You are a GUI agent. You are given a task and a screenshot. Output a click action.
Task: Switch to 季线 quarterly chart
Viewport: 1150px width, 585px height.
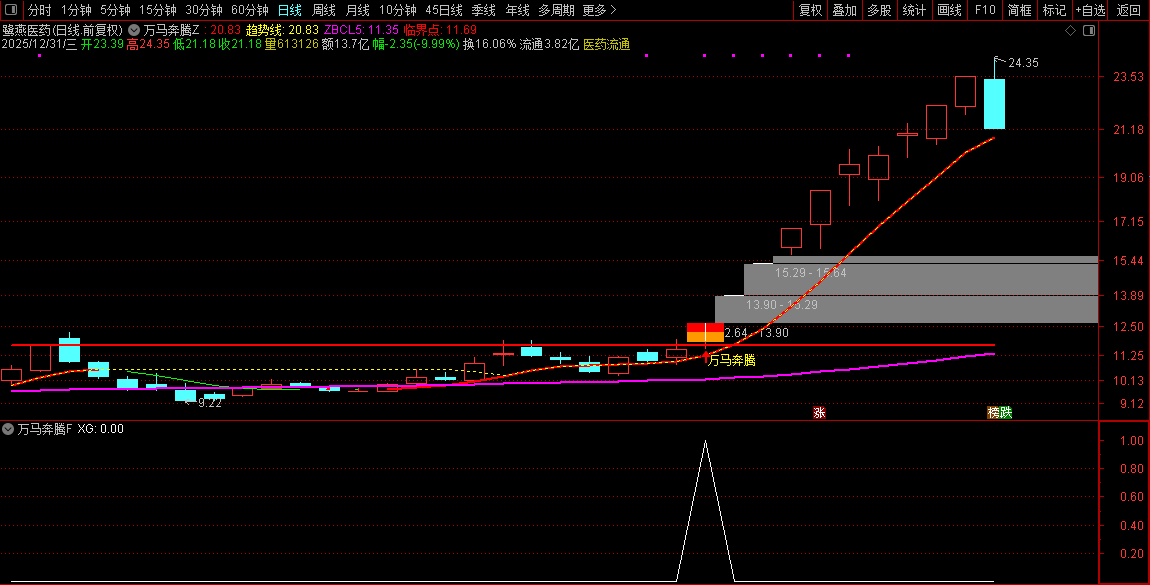tap(483, 10)
